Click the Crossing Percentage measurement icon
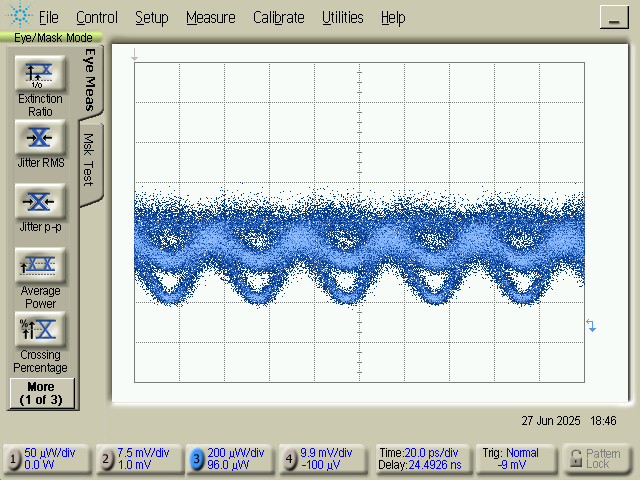Screen dimensions: 640x480 39,329
